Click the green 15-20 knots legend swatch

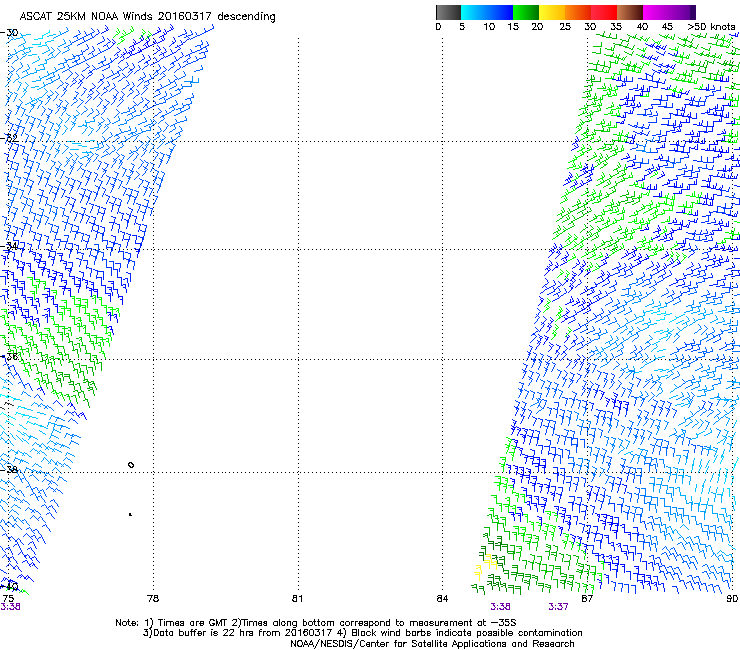pos(526,12)
